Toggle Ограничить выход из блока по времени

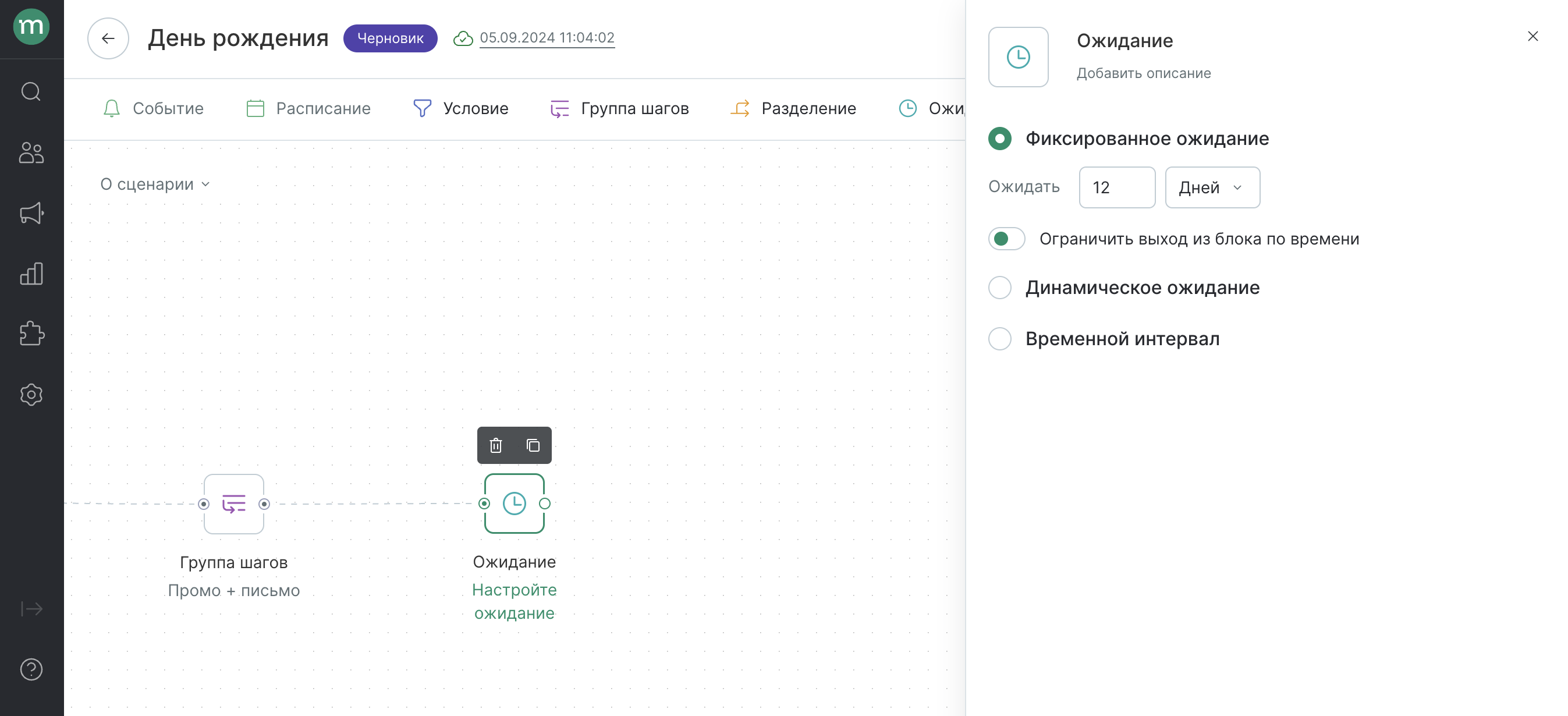pyautogui.click(x=1006, y=239)
